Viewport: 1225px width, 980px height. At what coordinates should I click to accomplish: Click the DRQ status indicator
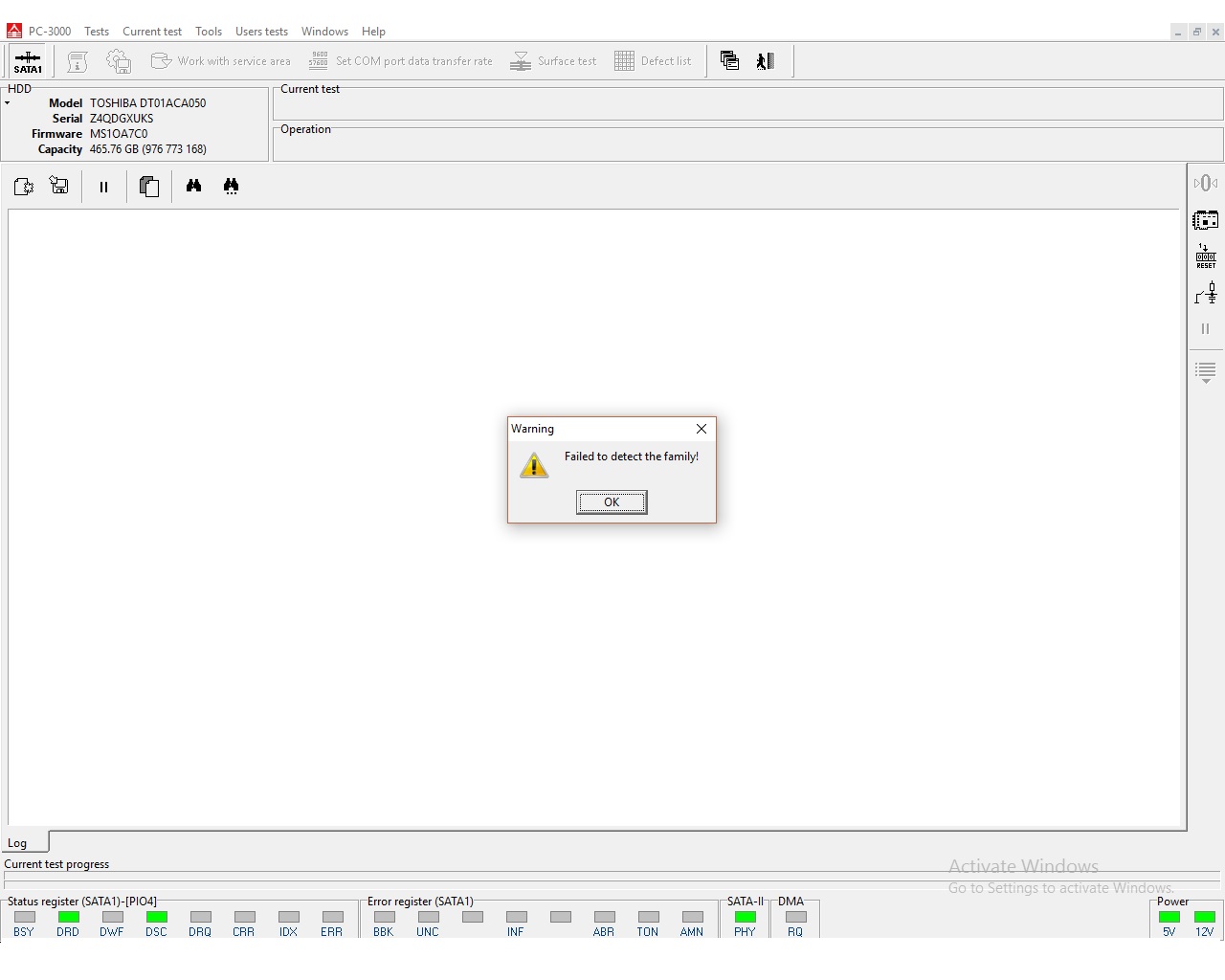(x=200, y=924)
